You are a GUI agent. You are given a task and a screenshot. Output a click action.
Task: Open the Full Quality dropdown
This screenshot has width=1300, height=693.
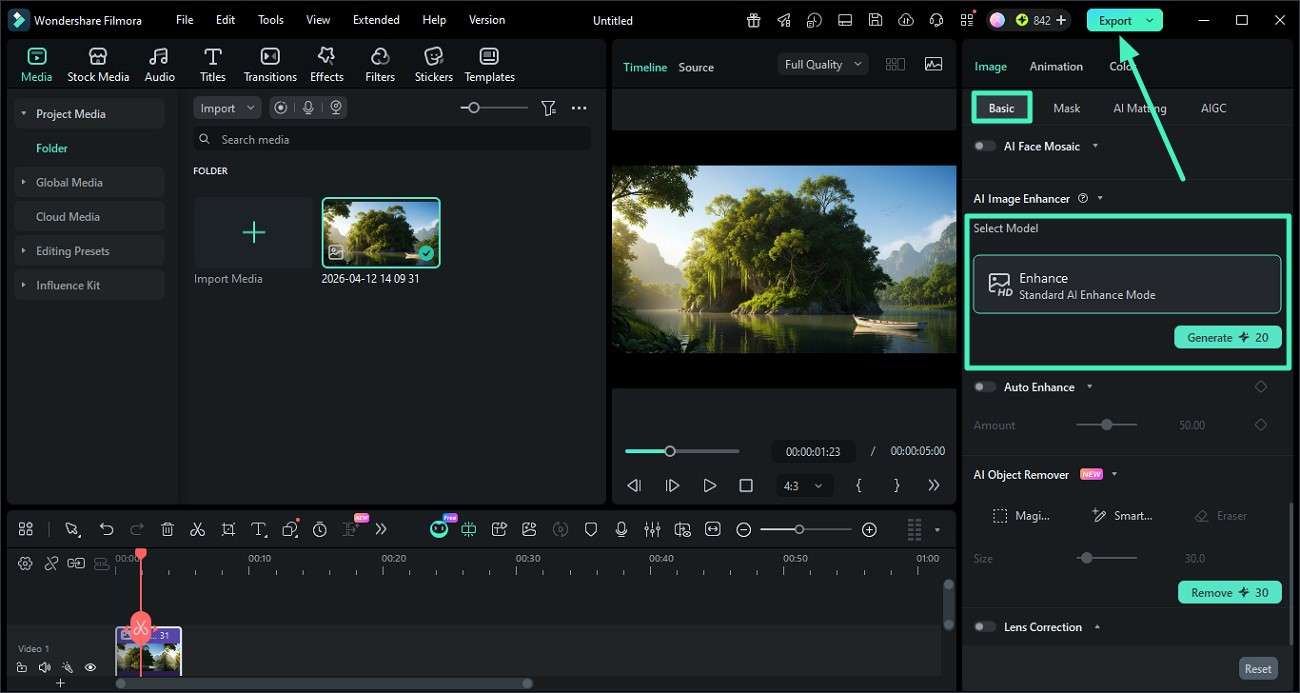(821, 63)
